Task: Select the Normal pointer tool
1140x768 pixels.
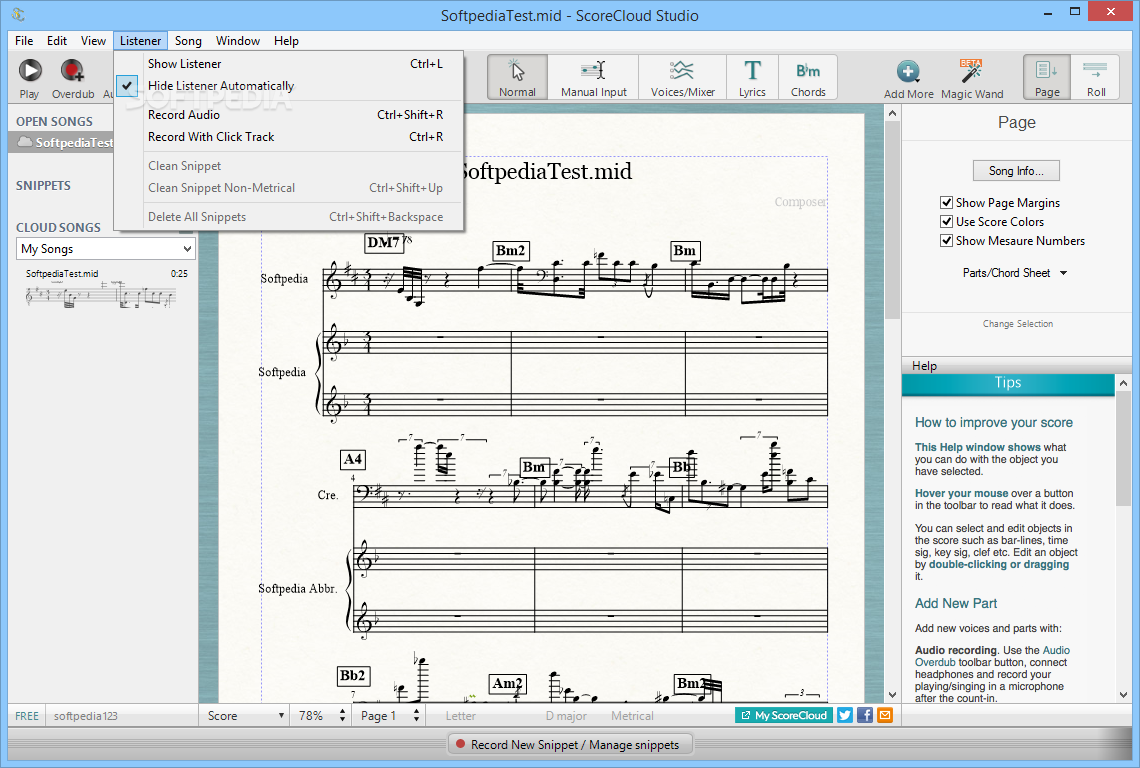Action: tap(517, 77)
